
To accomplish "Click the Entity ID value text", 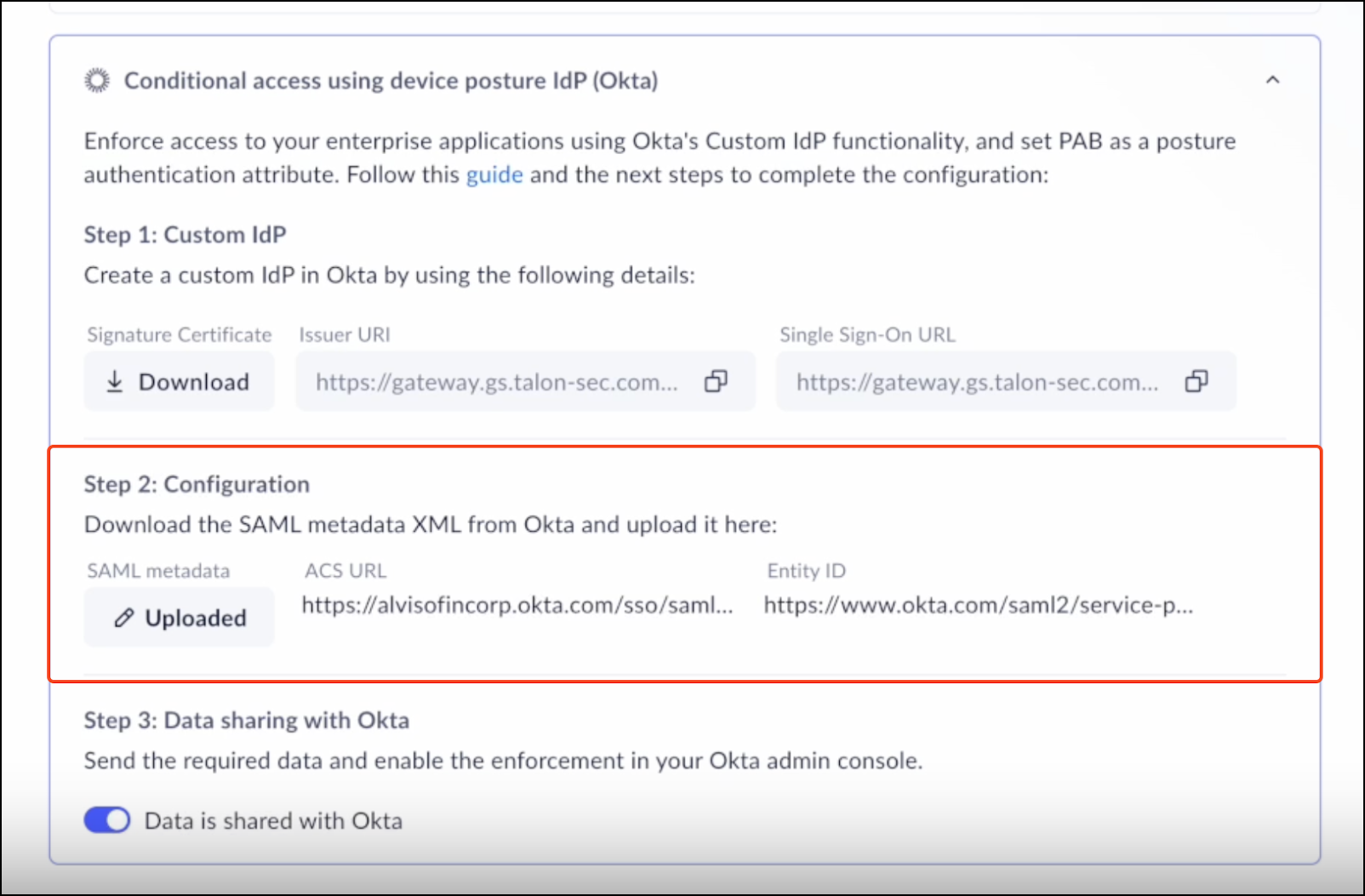I will click(978, 606).
